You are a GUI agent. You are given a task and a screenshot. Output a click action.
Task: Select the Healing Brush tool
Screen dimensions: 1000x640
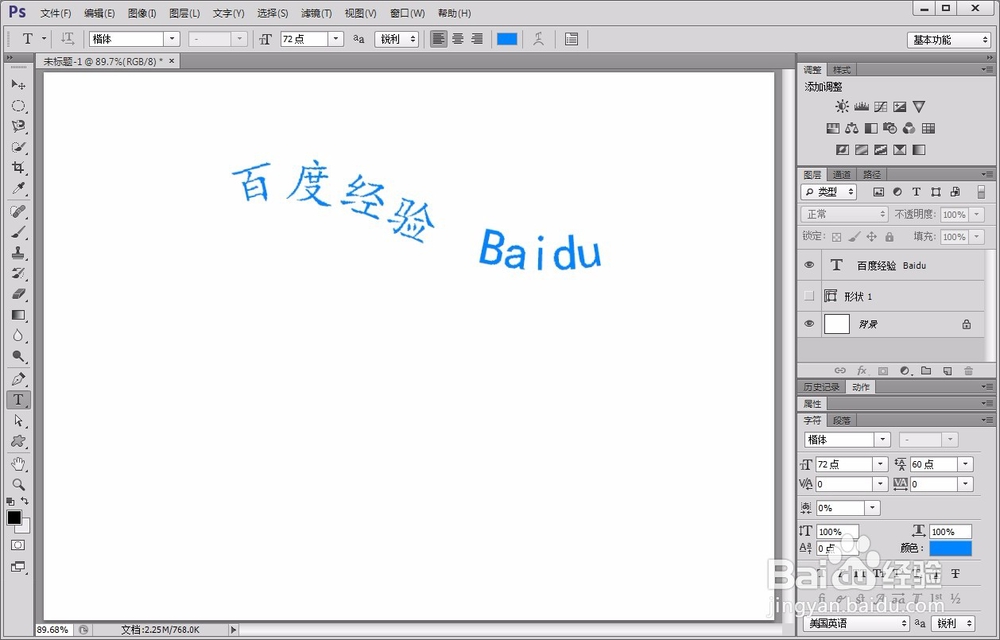(18, 211)
